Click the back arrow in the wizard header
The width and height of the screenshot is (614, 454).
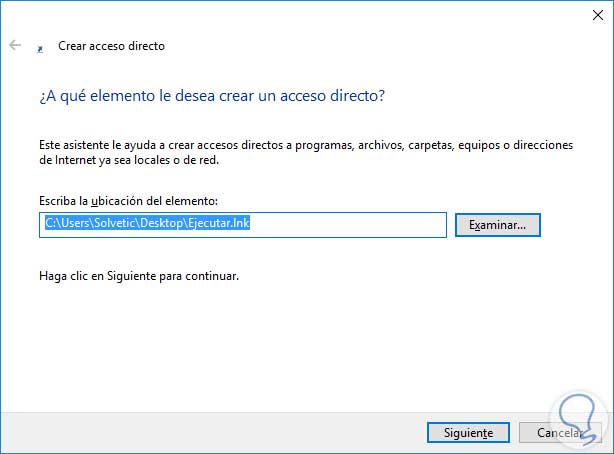[x=15, y=46]
